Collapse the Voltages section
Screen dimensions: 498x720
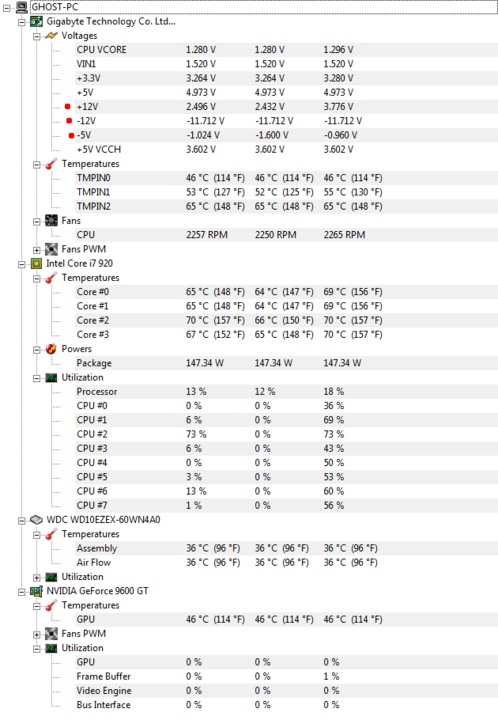37,36
